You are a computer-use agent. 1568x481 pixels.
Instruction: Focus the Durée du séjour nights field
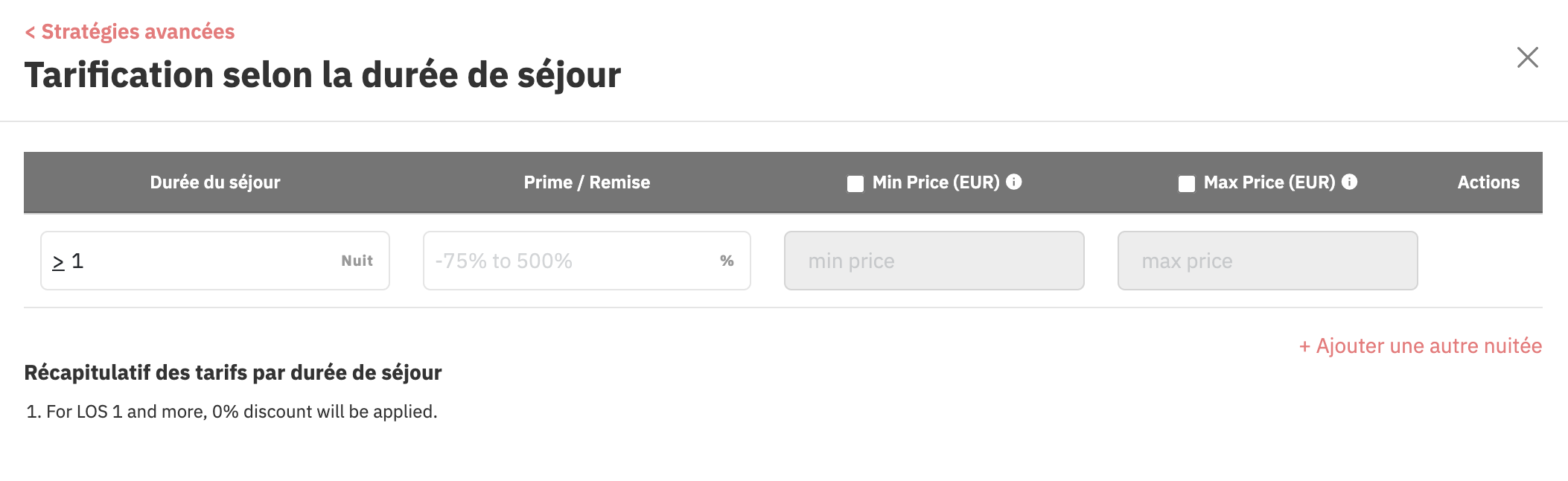point(215,261)
